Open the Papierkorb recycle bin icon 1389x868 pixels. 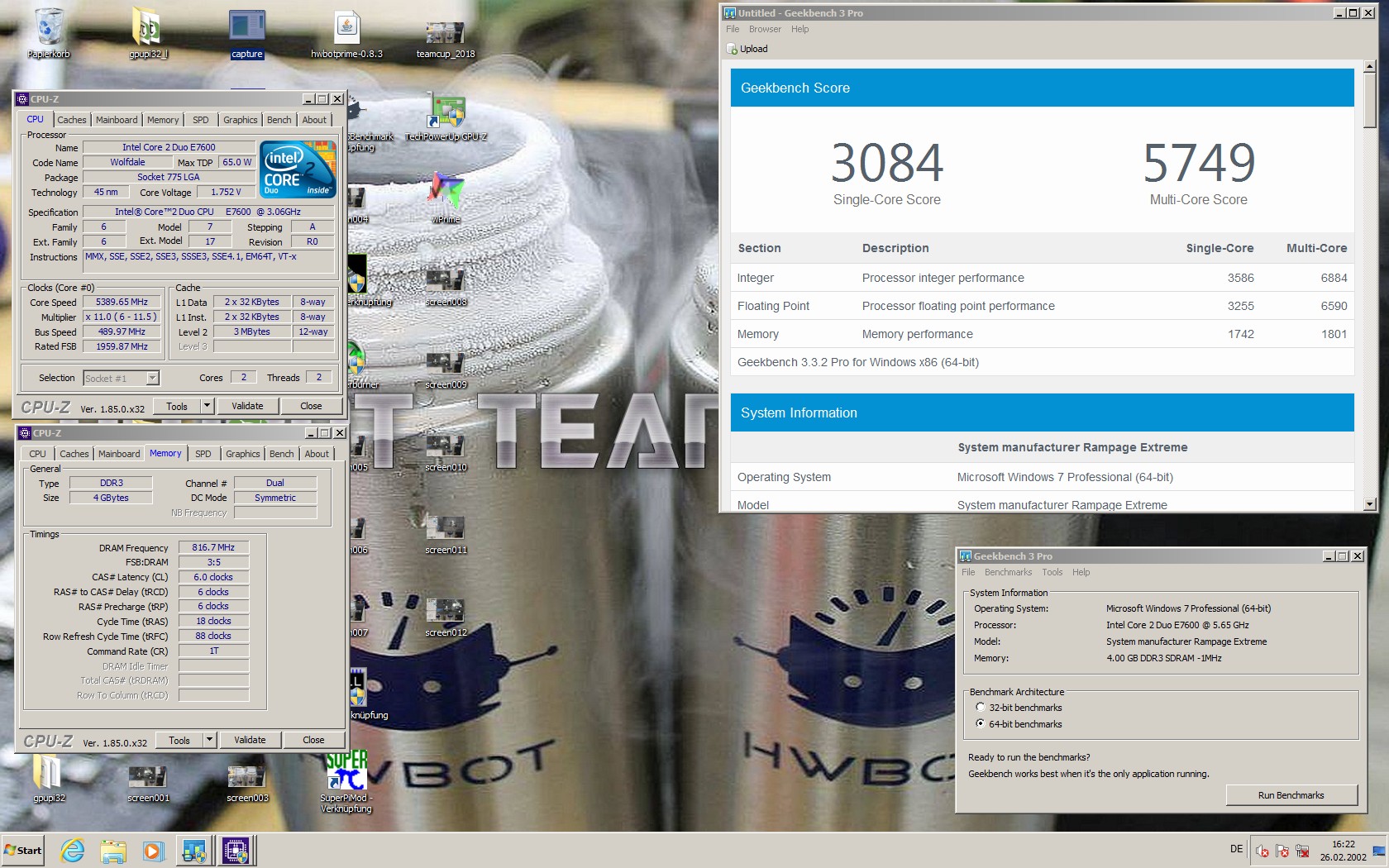(x=49, y=33)
